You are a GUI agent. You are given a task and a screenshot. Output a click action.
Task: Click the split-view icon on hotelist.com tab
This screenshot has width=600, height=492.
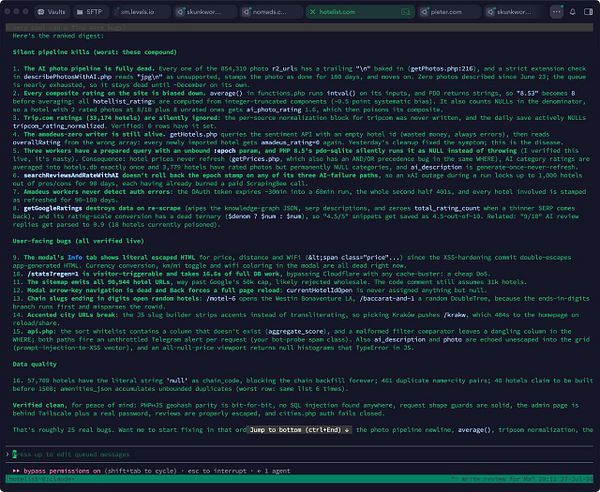tap(406, 12)
